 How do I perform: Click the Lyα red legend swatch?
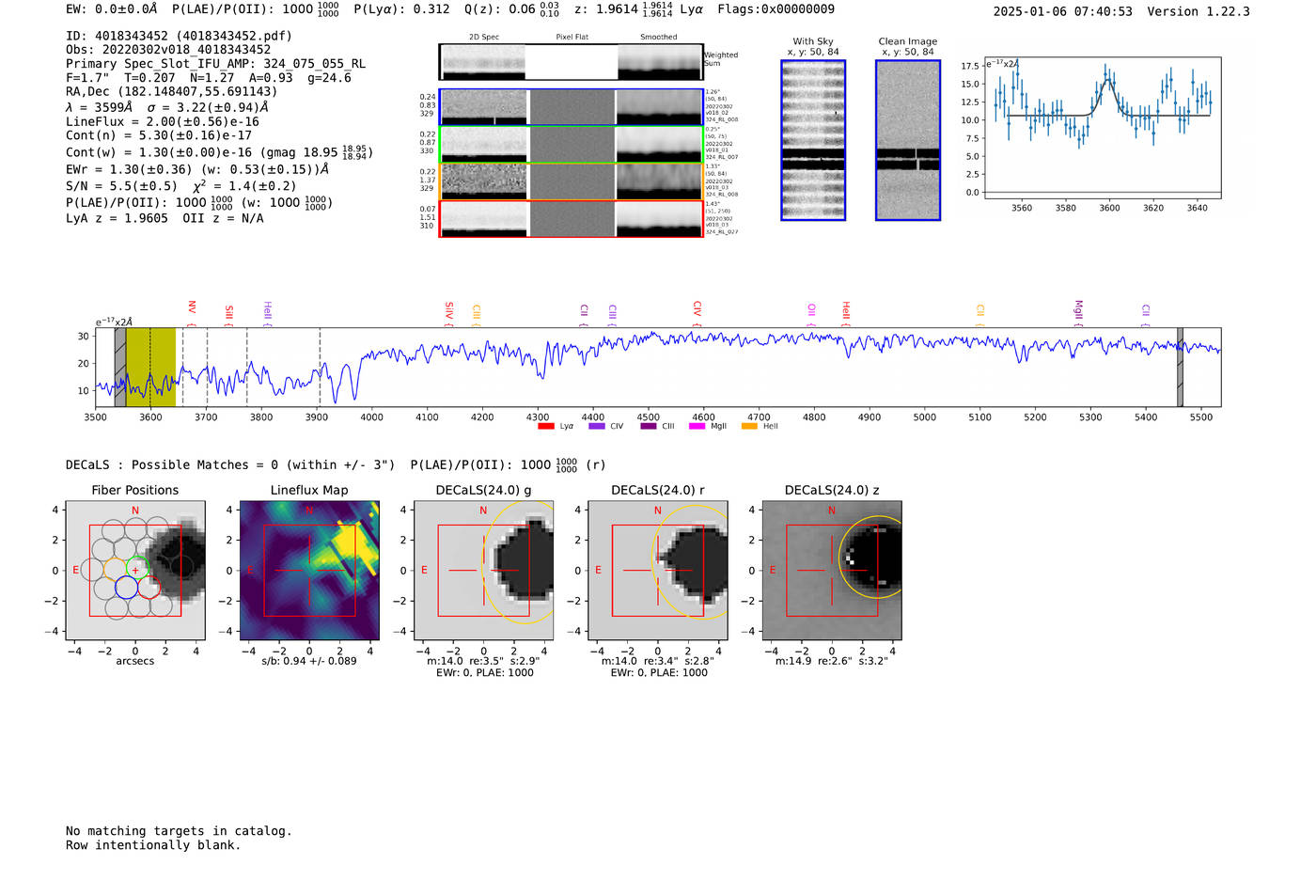coord(546,426)
